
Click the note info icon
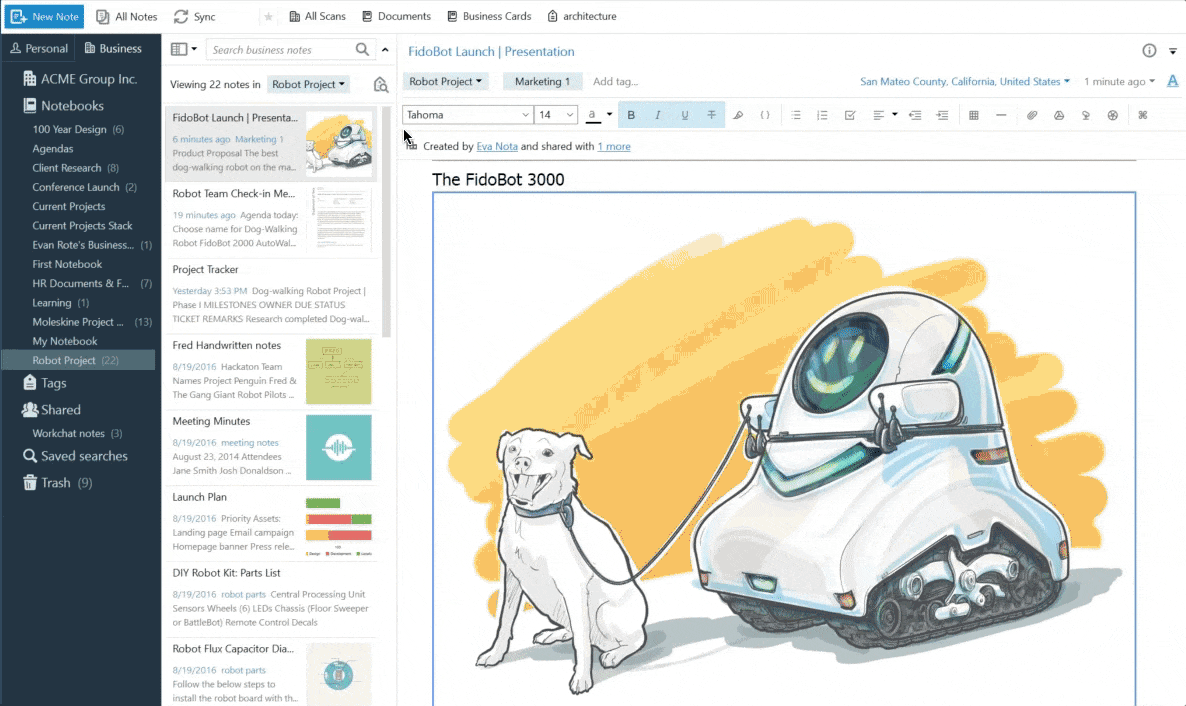[1149, 51]
